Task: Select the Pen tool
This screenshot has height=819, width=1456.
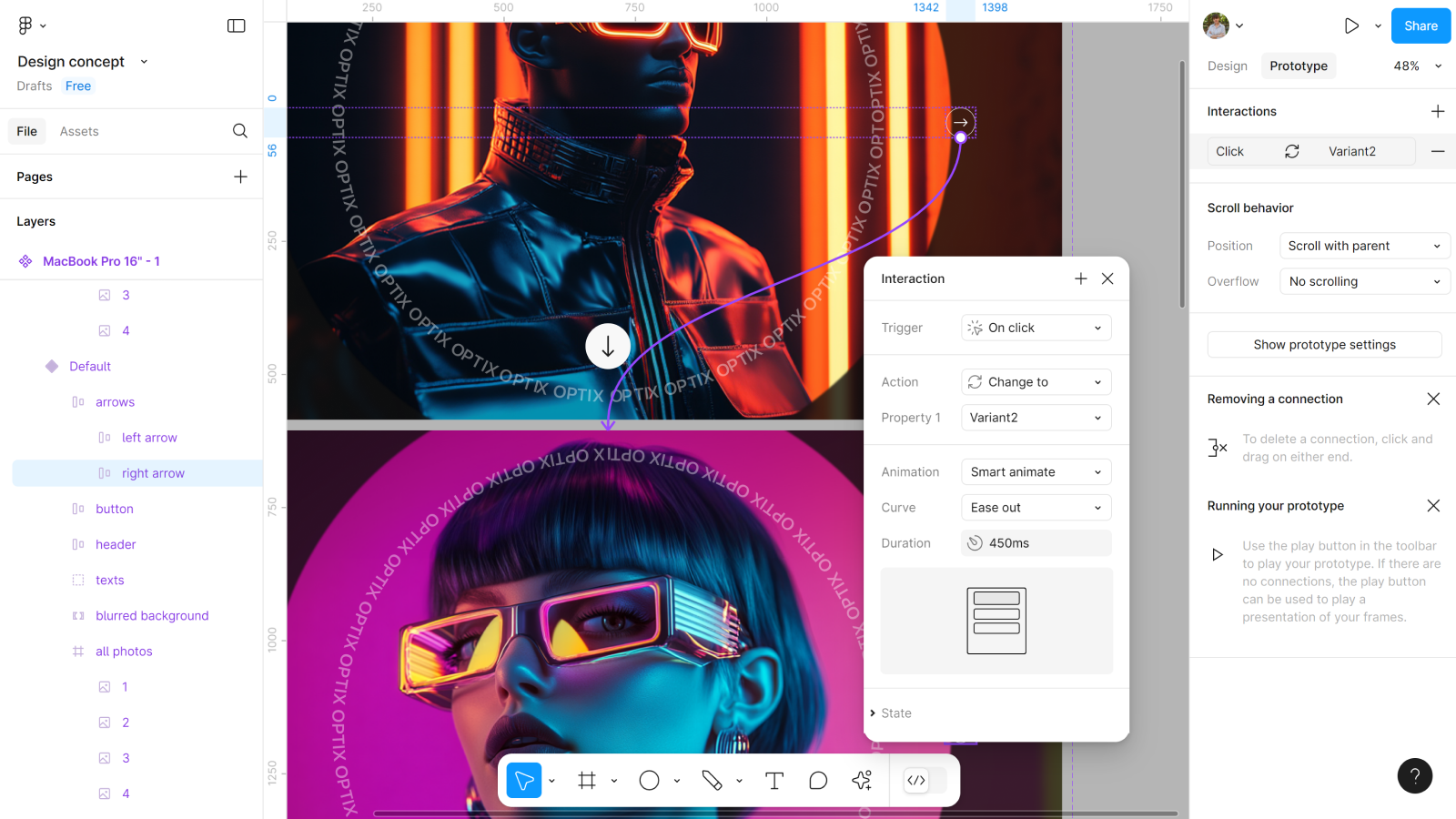Action: pyautogui.click(x=712, y=781)
